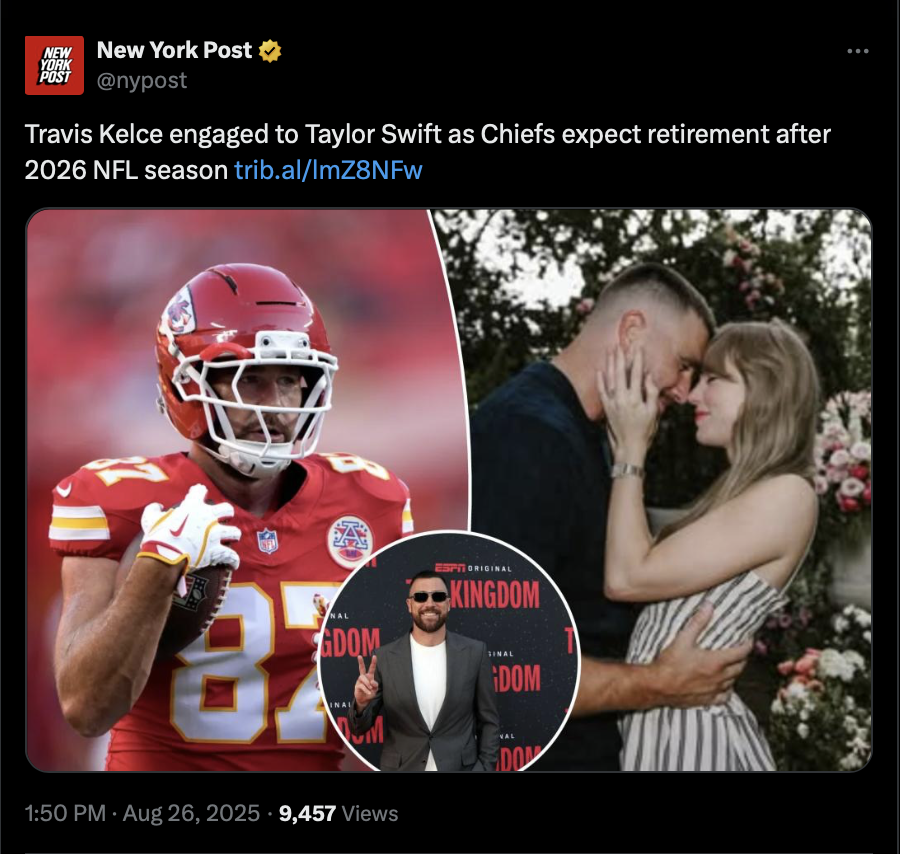The height and width of the screenshot is (854, 900).
Task: Open the photo of player in 87 jersey
Action: coord(230,490)
